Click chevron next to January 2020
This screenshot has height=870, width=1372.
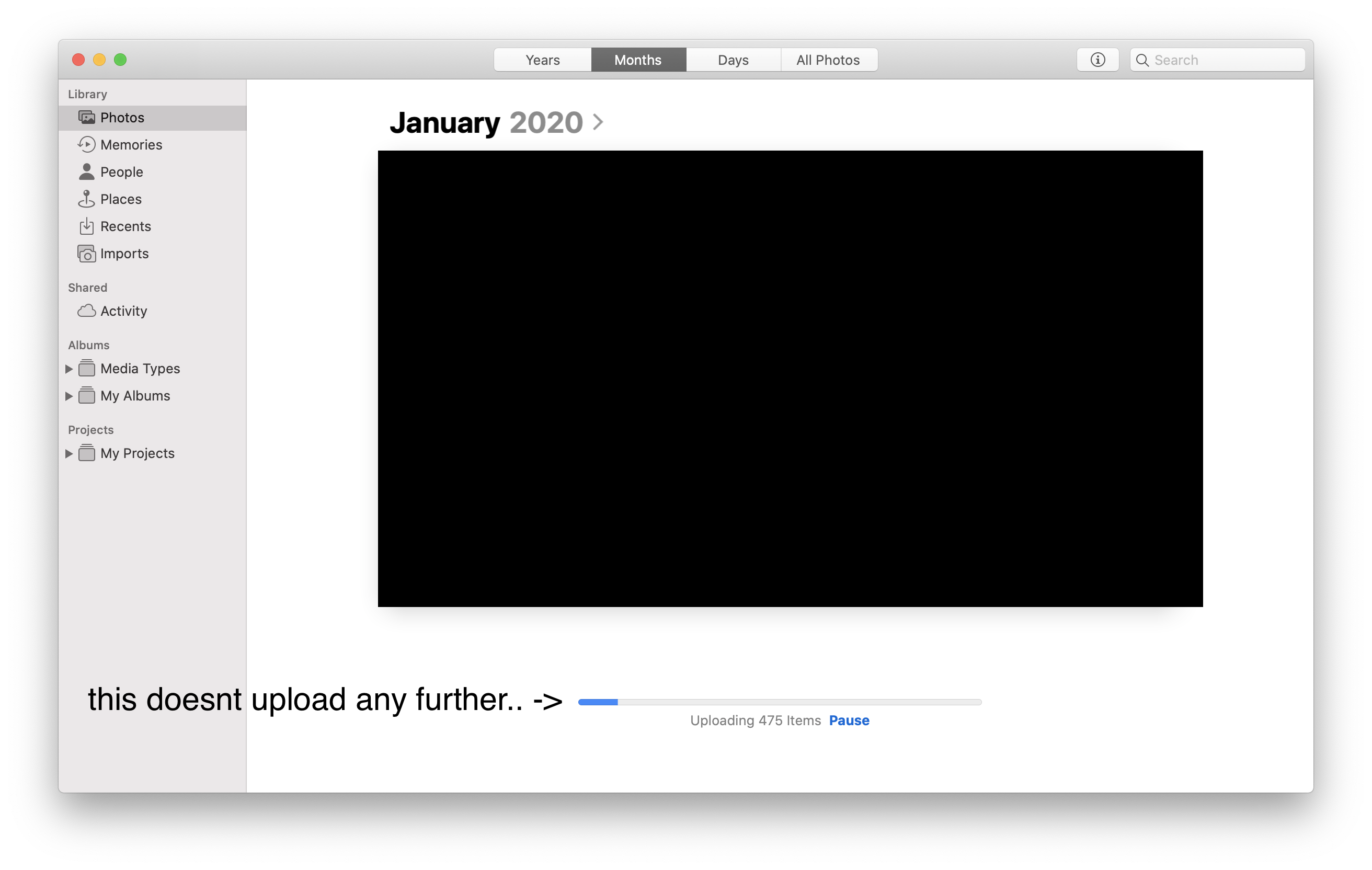[x=598, y=122]
